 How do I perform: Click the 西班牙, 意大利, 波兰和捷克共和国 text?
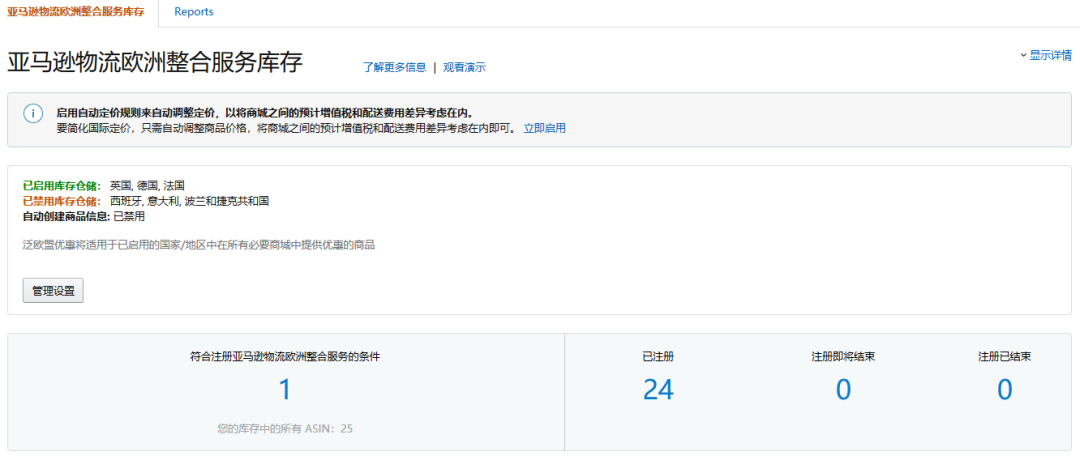pyautogui.click(x=189, y=200)
